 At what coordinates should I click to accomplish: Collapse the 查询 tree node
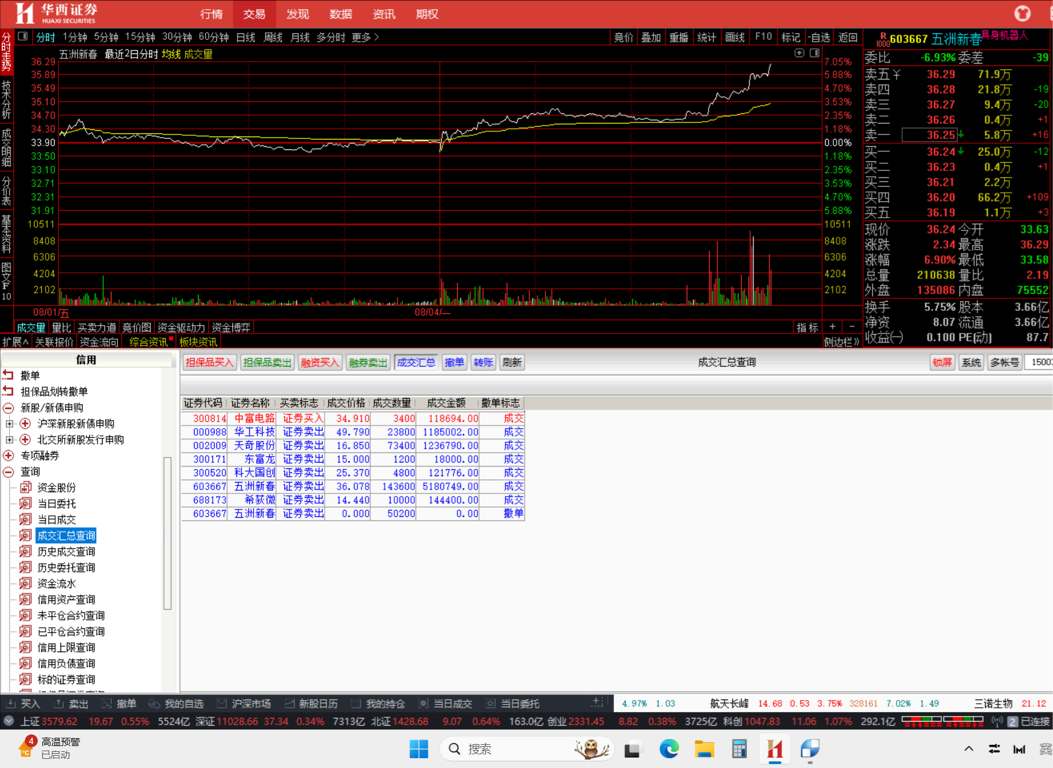click(x=8, y=472)
